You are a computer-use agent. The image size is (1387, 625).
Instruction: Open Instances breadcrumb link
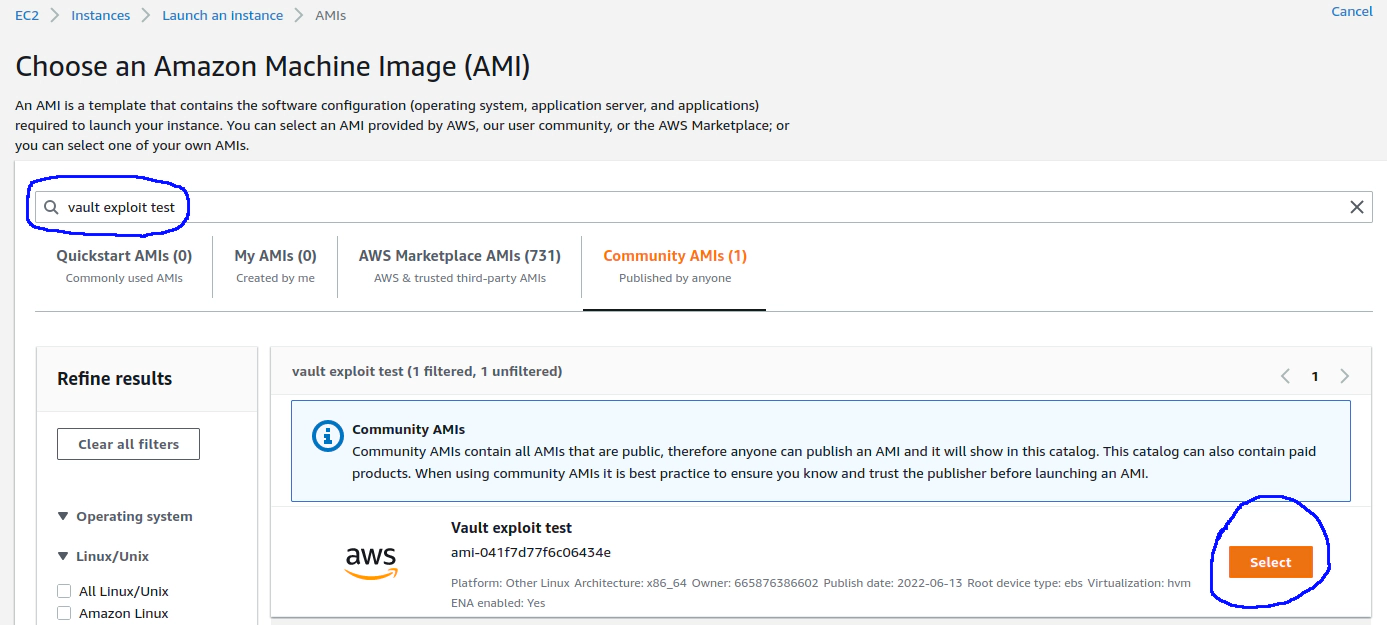click(101, 15)
